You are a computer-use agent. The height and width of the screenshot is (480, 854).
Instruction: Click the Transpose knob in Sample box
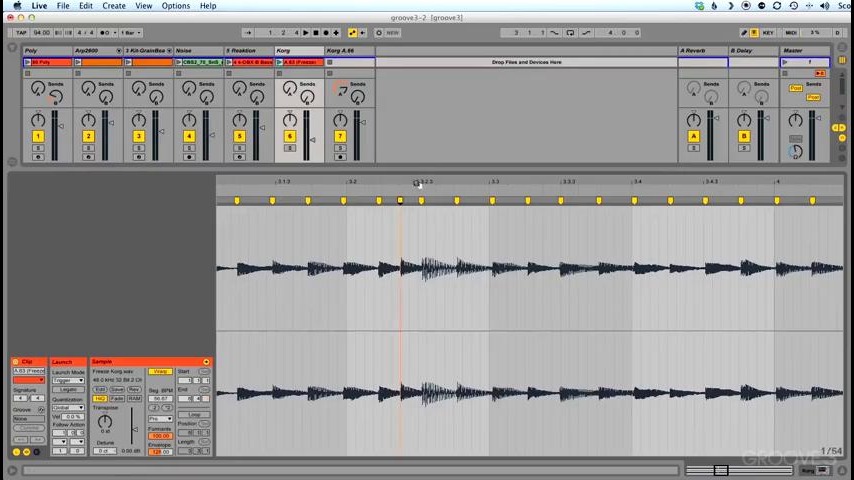105,421
